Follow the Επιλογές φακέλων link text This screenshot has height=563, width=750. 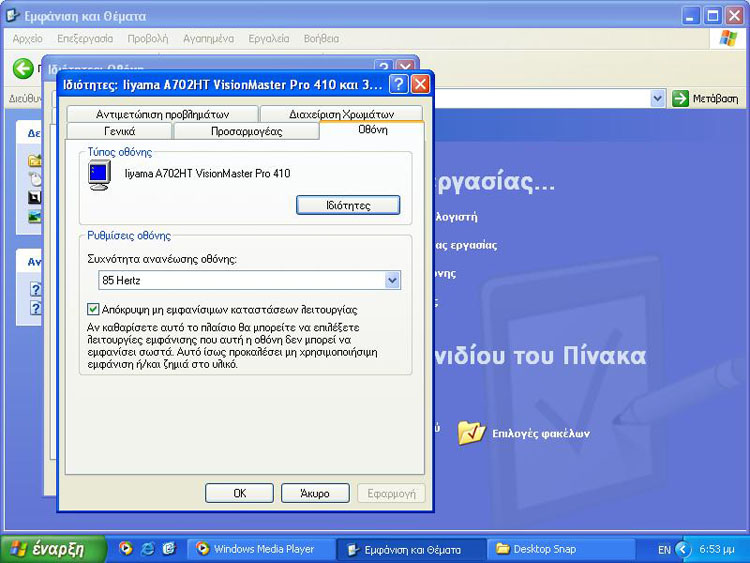(x=541, y=433)
